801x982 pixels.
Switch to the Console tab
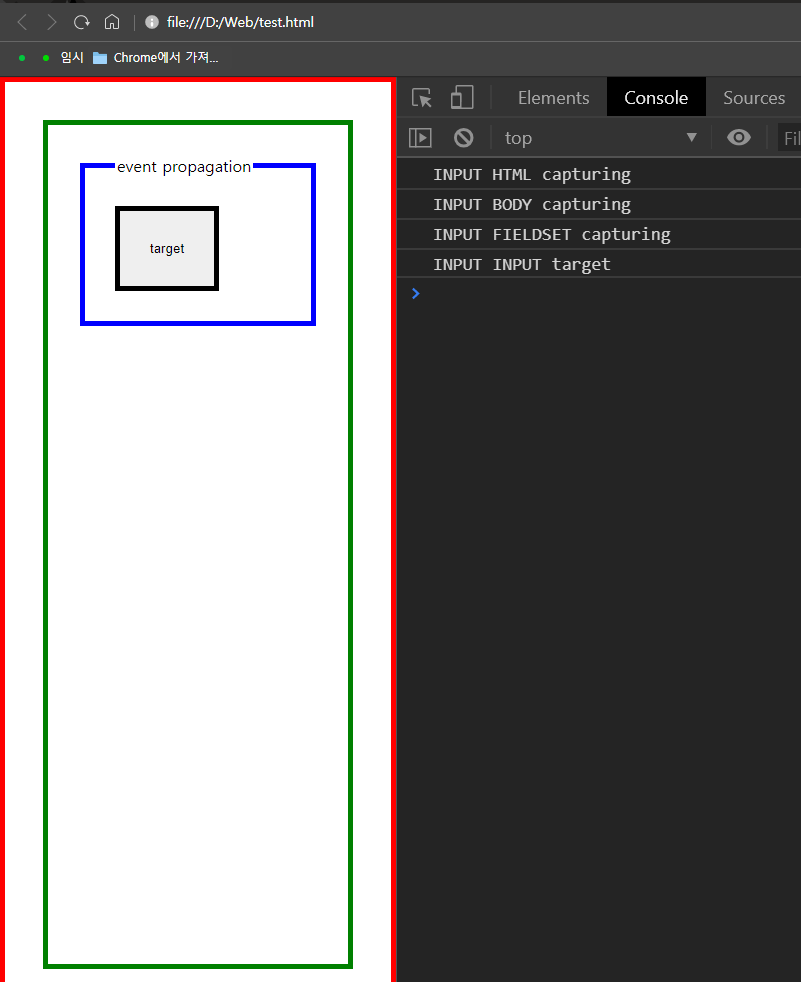(656, 98)
